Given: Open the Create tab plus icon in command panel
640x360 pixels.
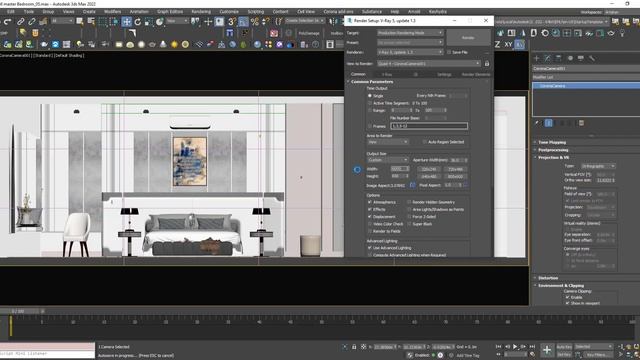Looking at the screenshot, I should [537, 58].
